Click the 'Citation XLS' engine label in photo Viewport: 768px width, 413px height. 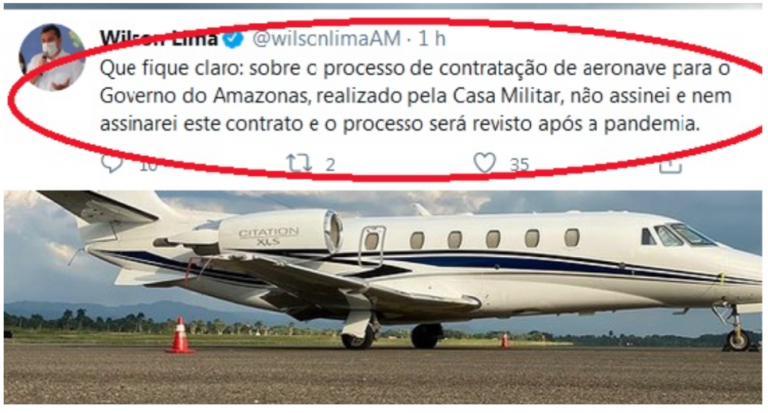click(268, 236)
